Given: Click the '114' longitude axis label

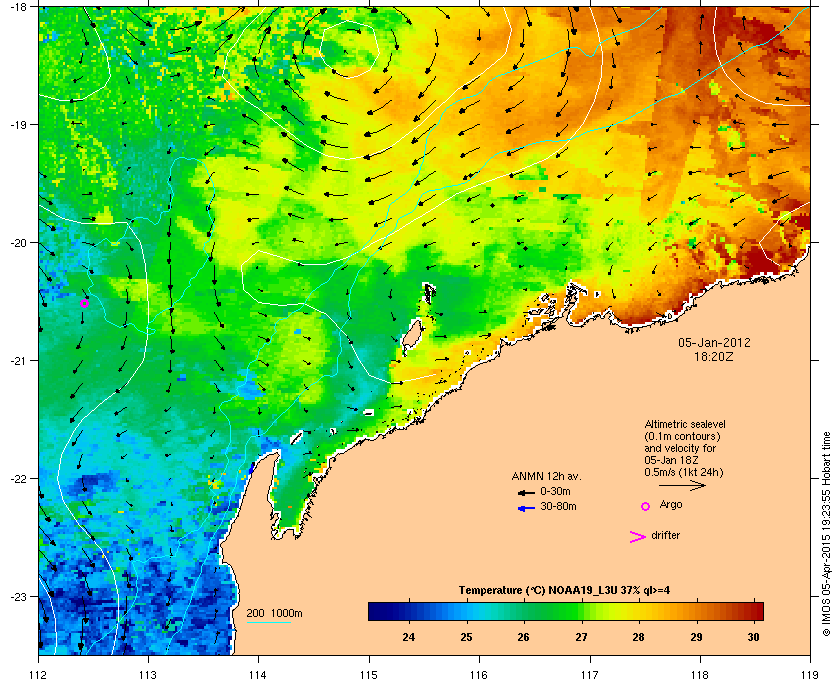Looking at the screenshot, I should click(x=258, y=674).
